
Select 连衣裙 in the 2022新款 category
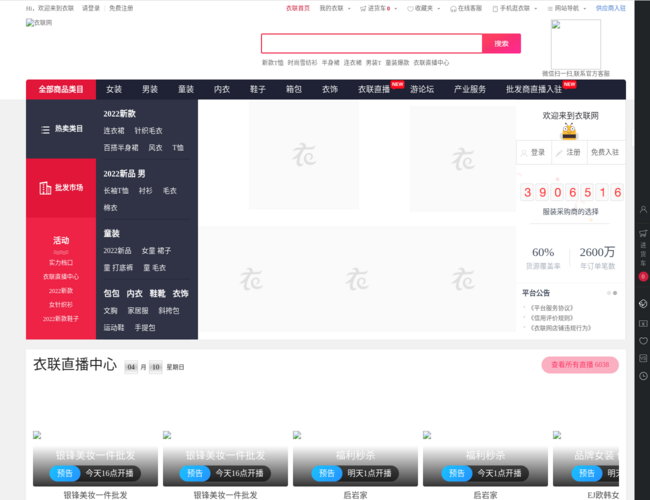pyautogui.click(x=114, y=130)
